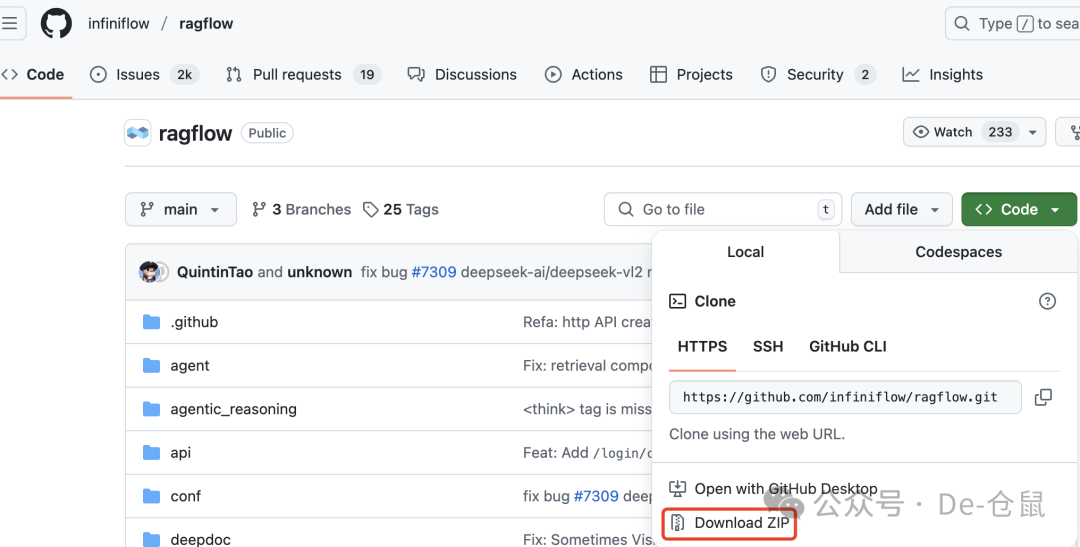The image size is (1080, 547).
Task: Click the Clone help question icon
Action: (x=1047, y=301)
